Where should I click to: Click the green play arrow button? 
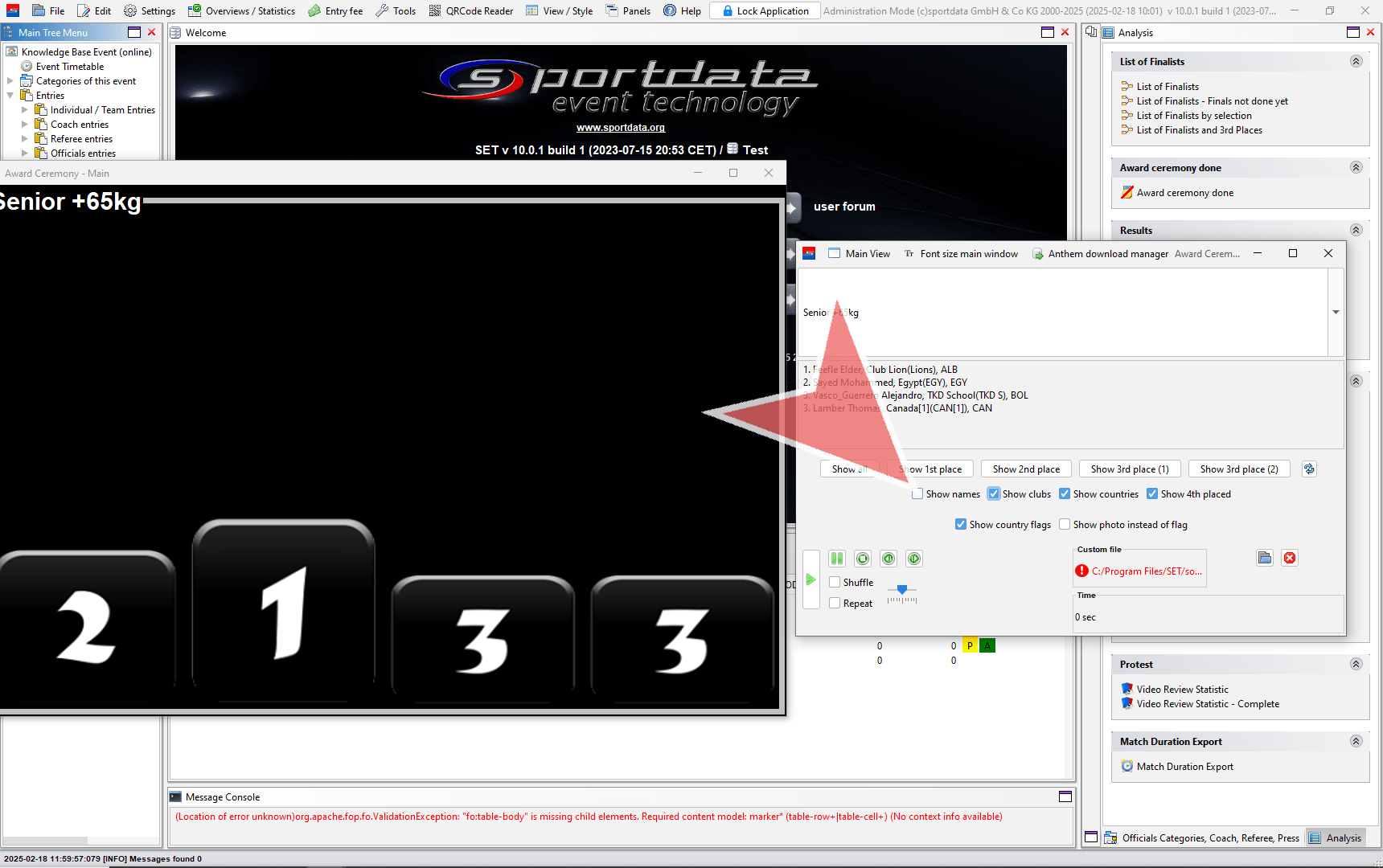tap(811, 579)
